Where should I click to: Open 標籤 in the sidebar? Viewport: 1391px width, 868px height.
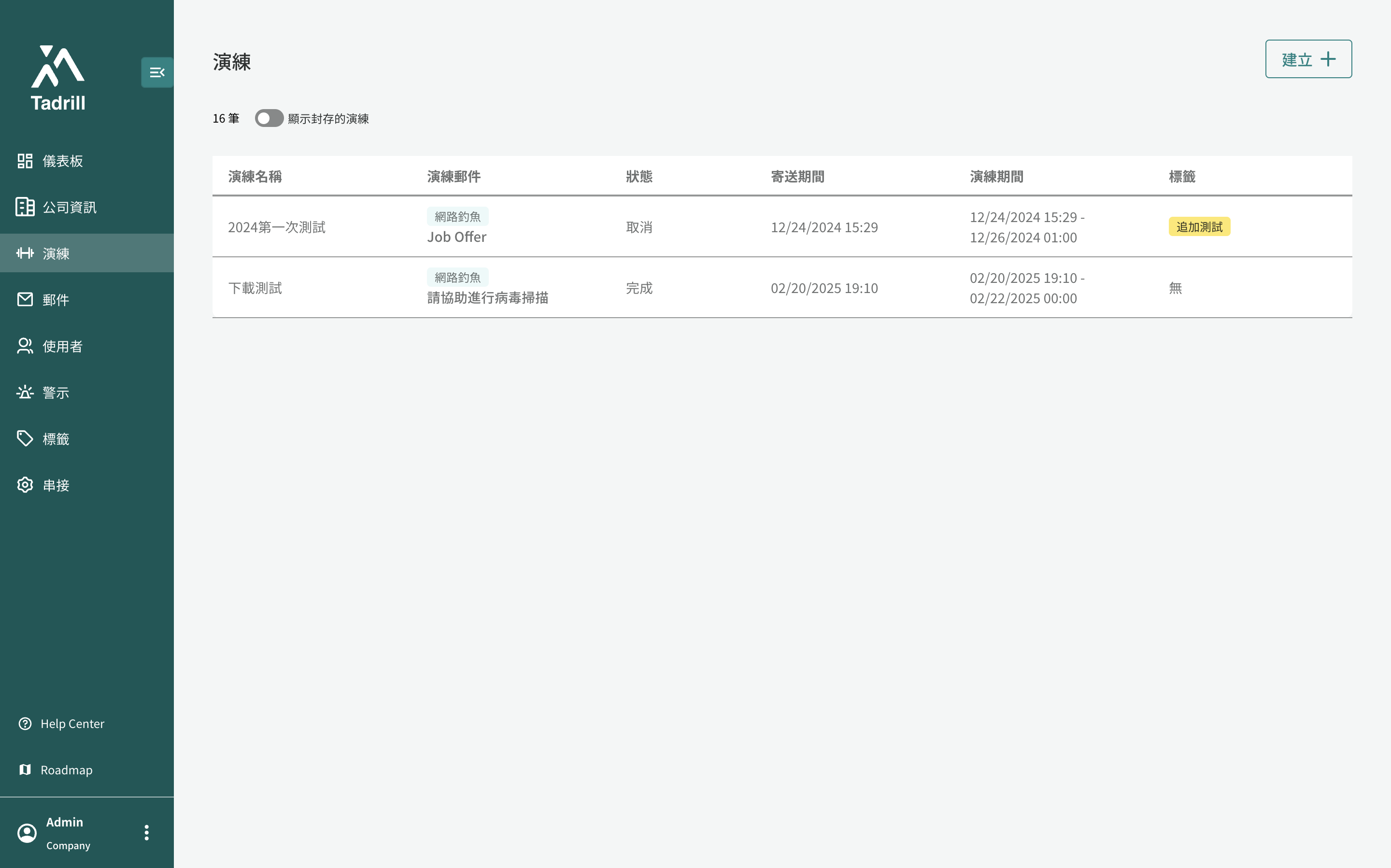pyautogui.click(x=87, y=439)
